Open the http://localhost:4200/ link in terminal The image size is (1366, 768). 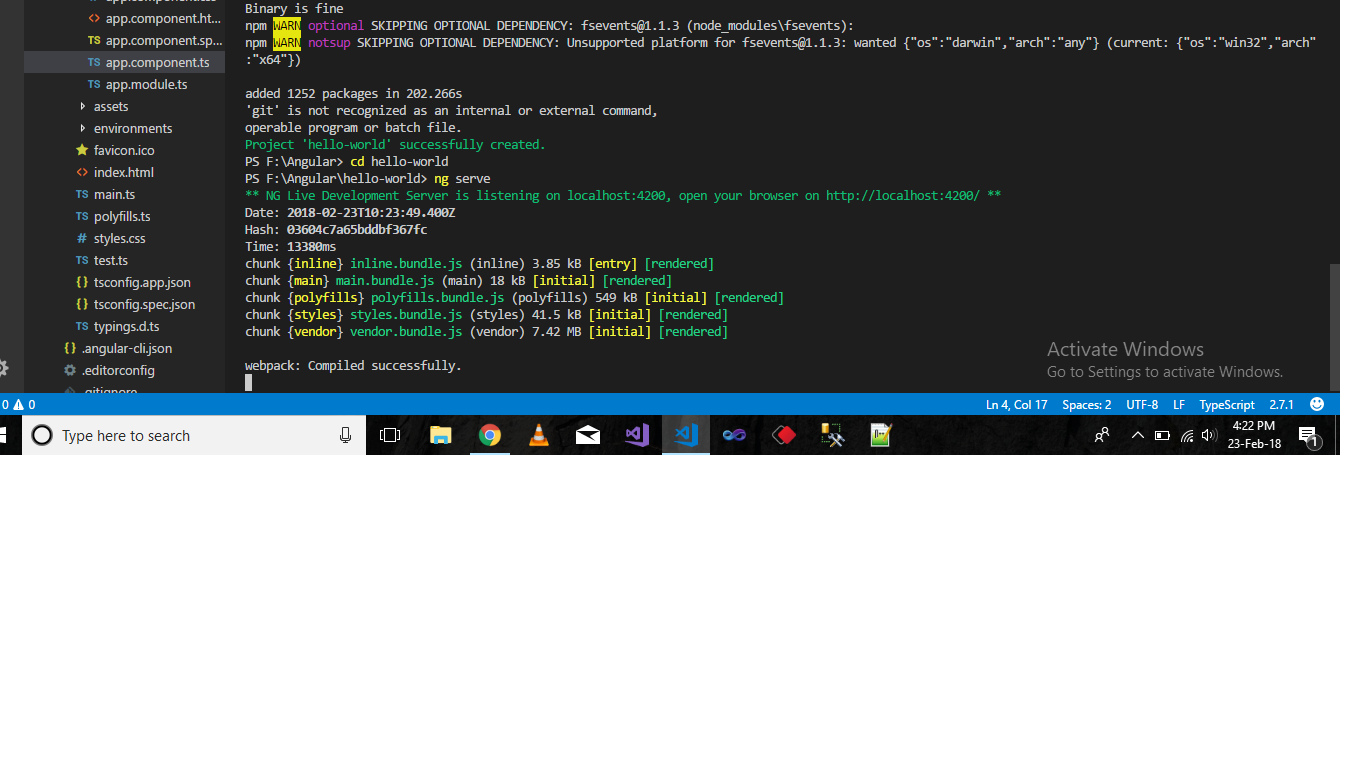(x=903, y=195)
